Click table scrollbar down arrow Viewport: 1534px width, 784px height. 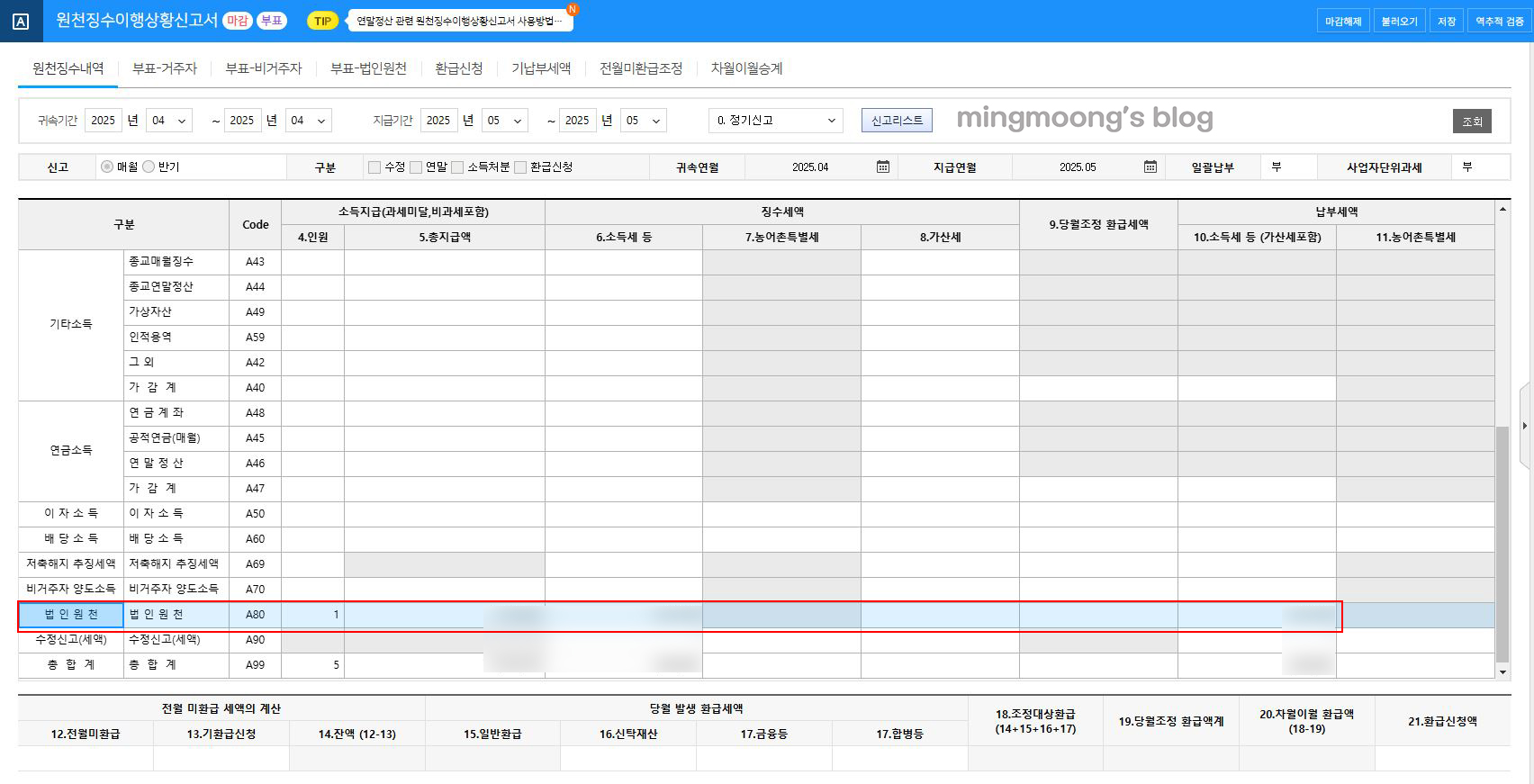pos(1502,671)
